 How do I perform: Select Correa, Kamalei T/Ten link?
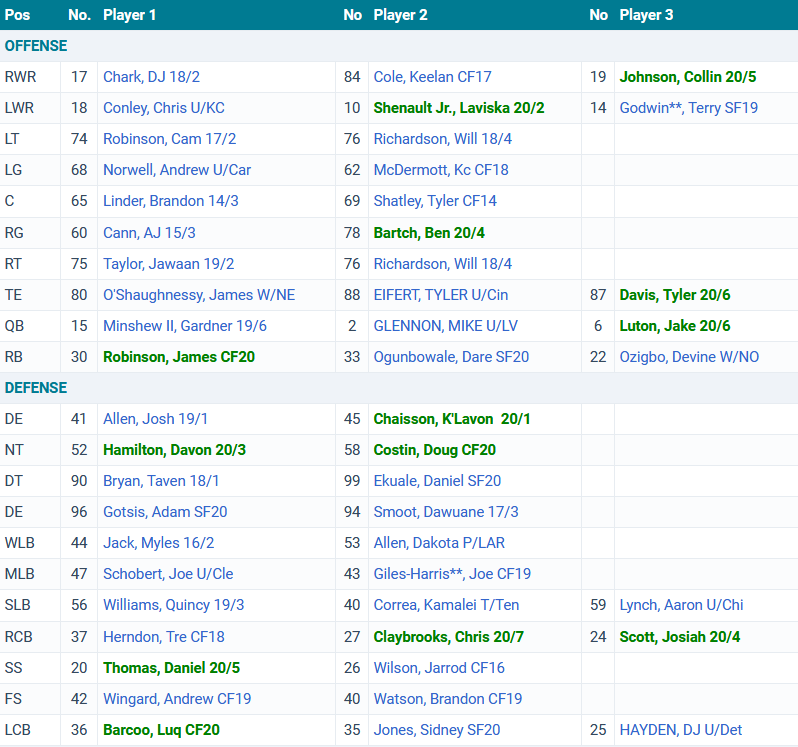(x=446, y=606)
